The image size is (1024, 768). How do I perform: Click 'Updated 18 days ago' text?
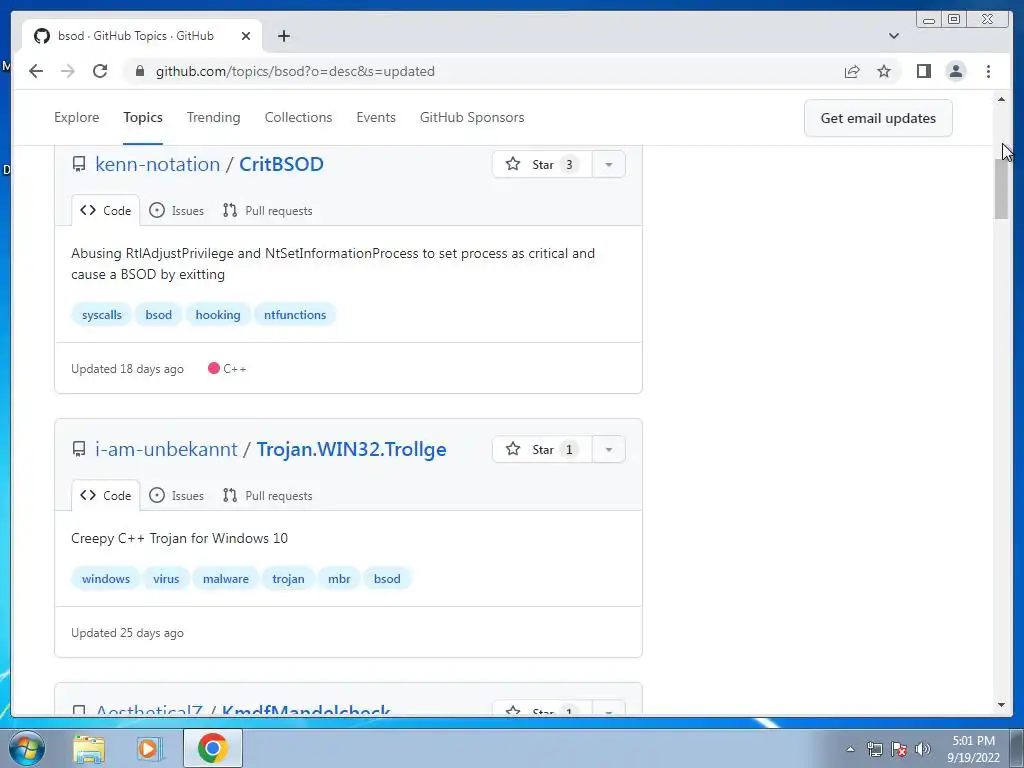click(127, 369)
